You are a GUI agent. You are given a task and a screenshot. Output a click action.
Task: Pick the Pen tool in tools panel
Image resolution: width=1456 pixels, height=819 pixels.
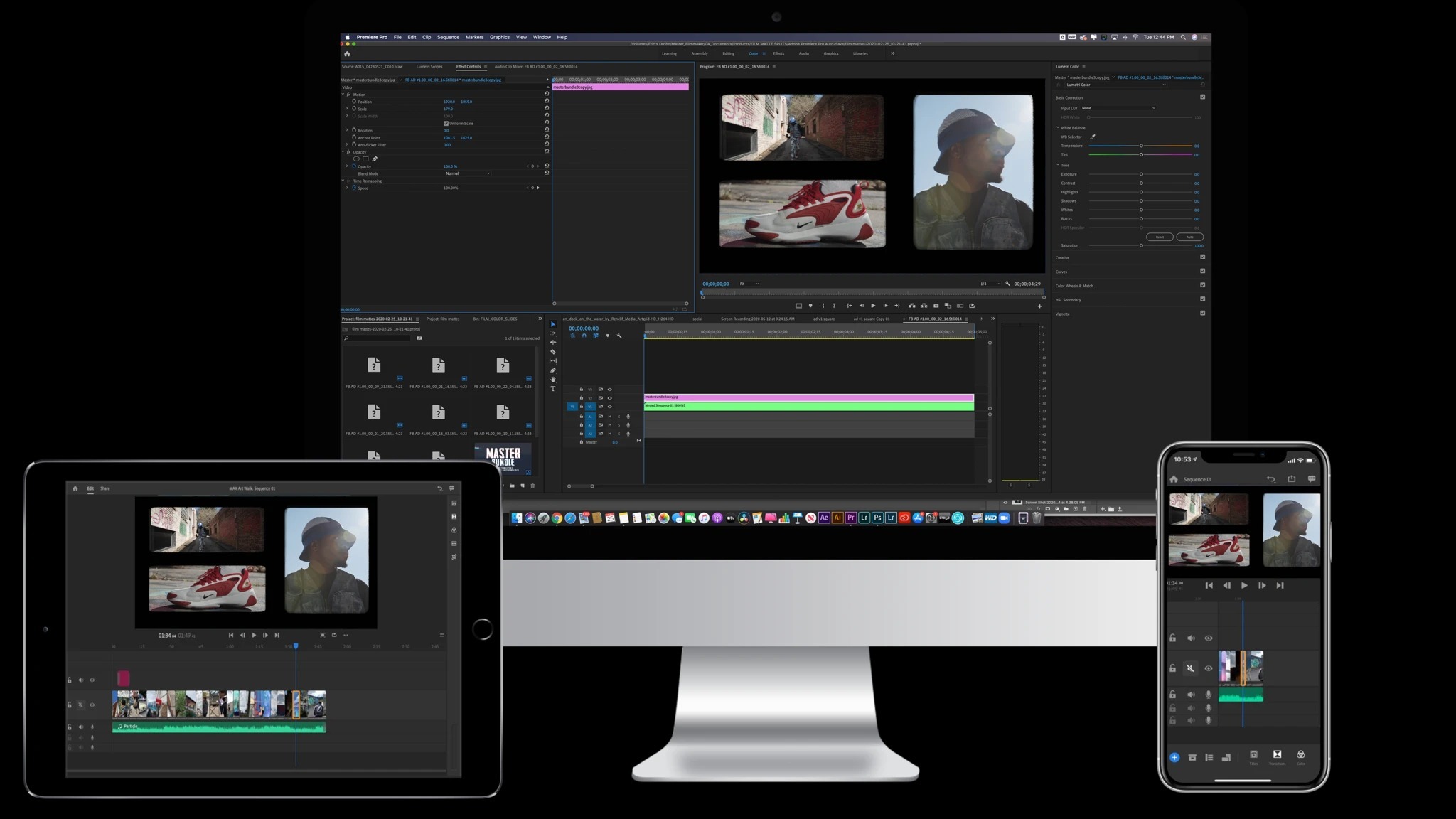tap(553, 370)
